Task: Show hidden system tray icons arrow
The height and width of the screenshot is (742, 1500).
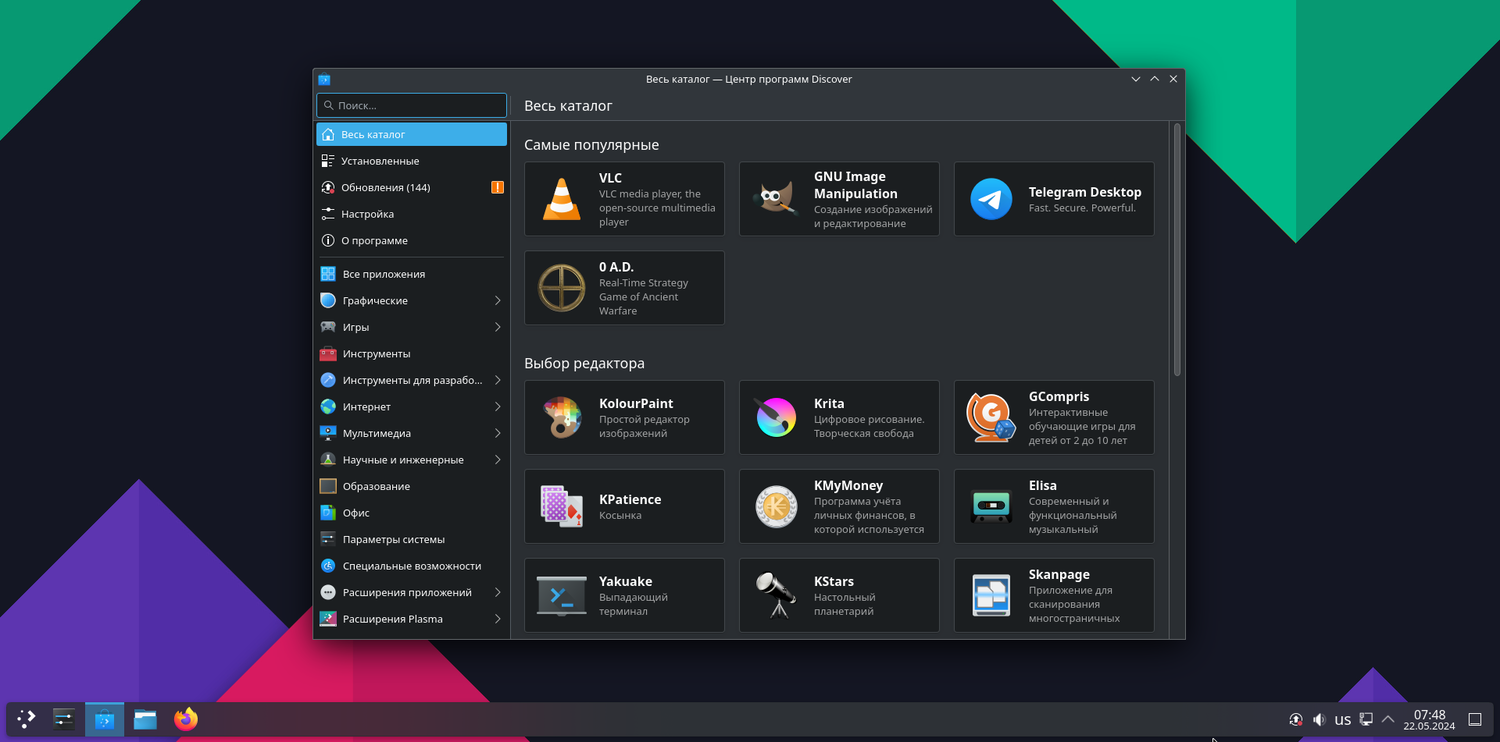Action: (x=1388, y=719)
